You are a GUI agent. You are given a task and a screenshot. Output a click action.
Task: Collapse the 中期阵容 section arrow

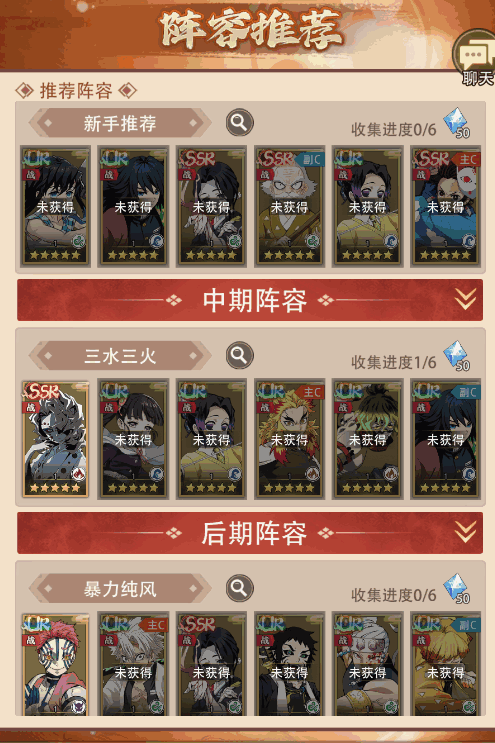465,299
